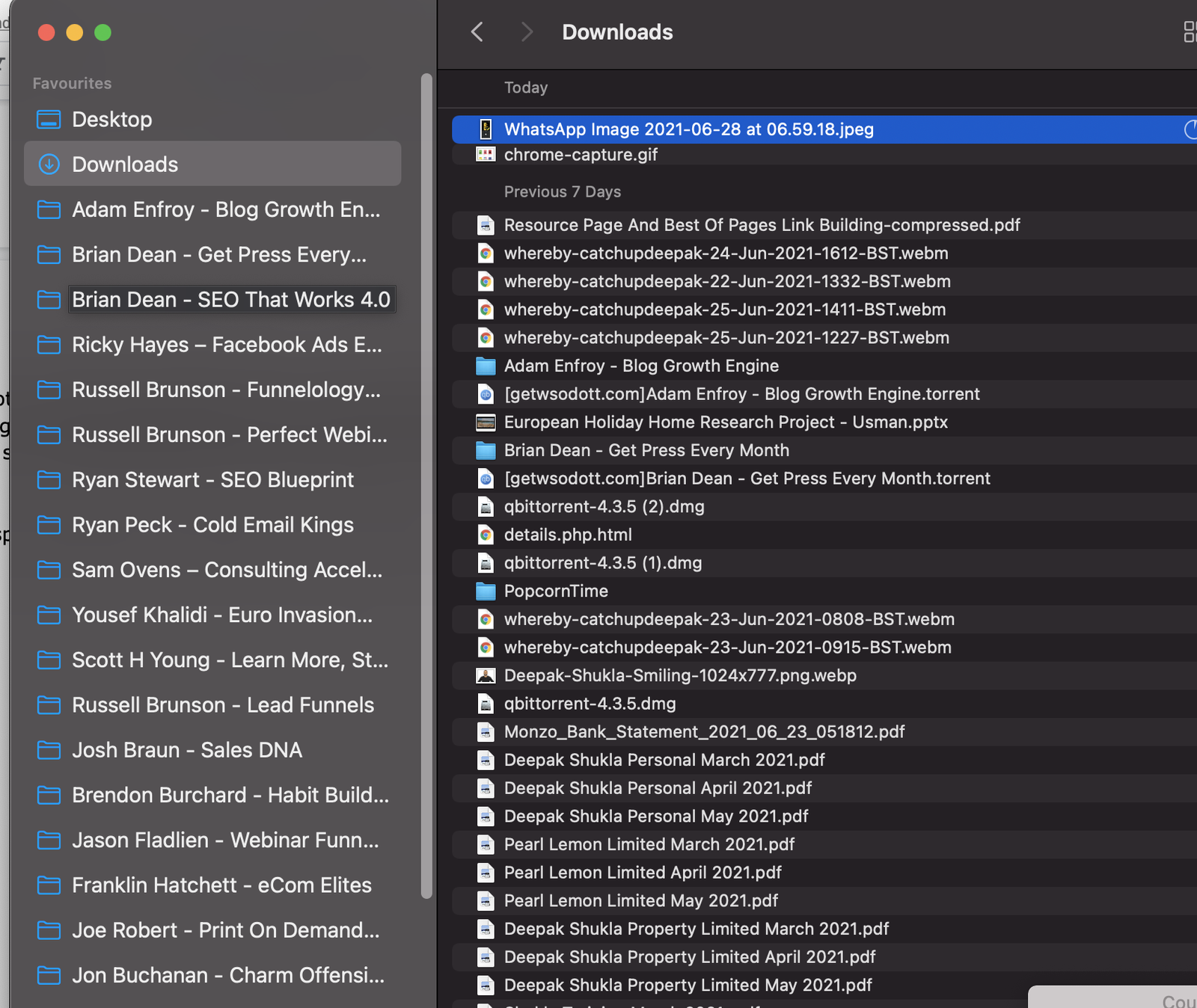1197x1008 pixels.
Task: Select whereby-catchupdeepak-23-Jun-2021-0808 webm
Action: click(x=824, y=619)
